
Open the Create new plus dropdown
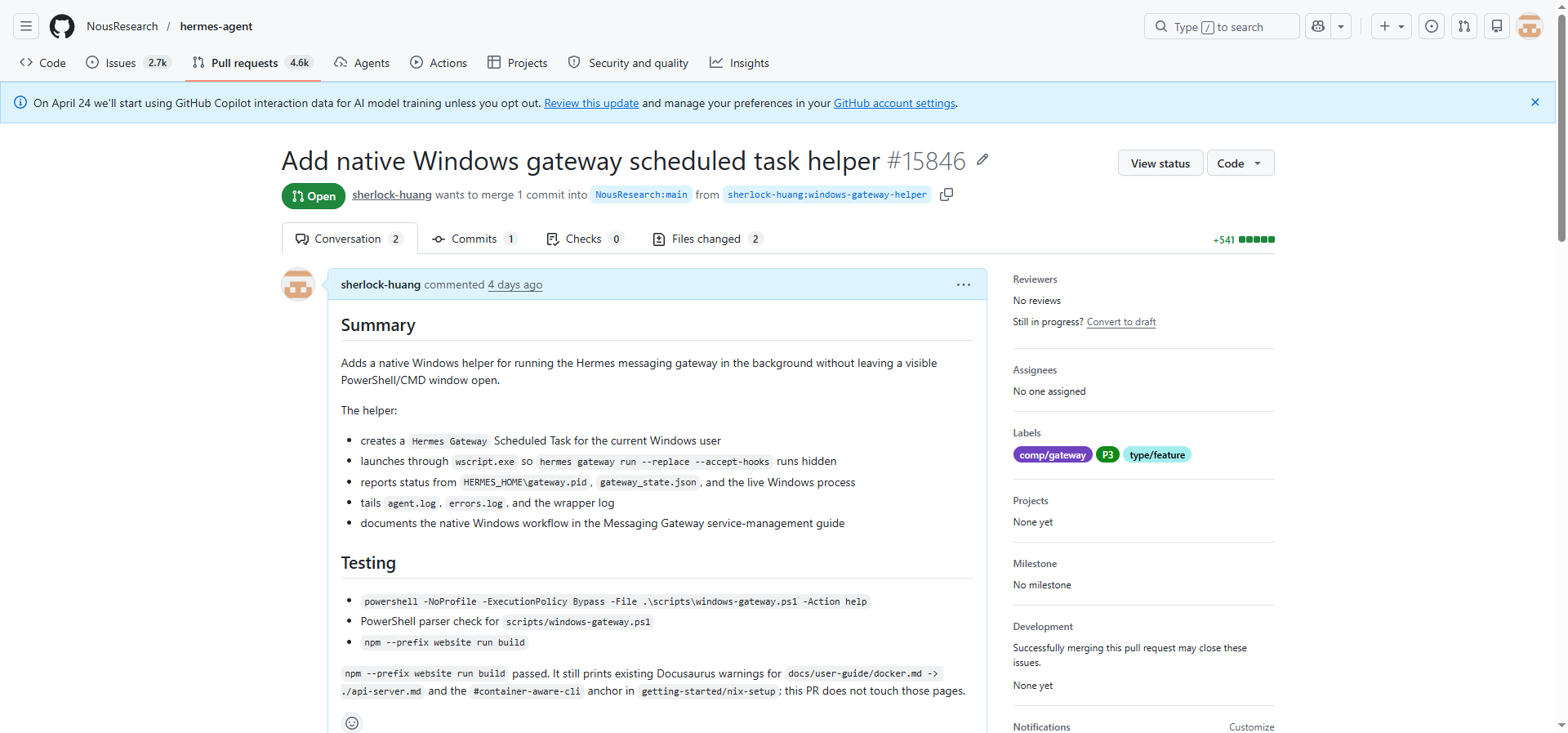pyautogui.click(x=1392, y=26)
